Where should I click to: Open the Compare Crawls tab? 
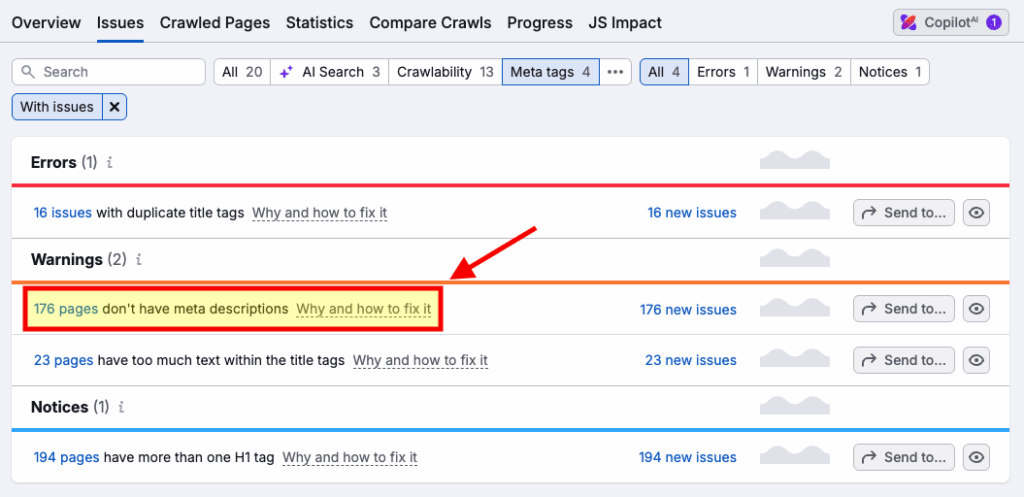430,23
